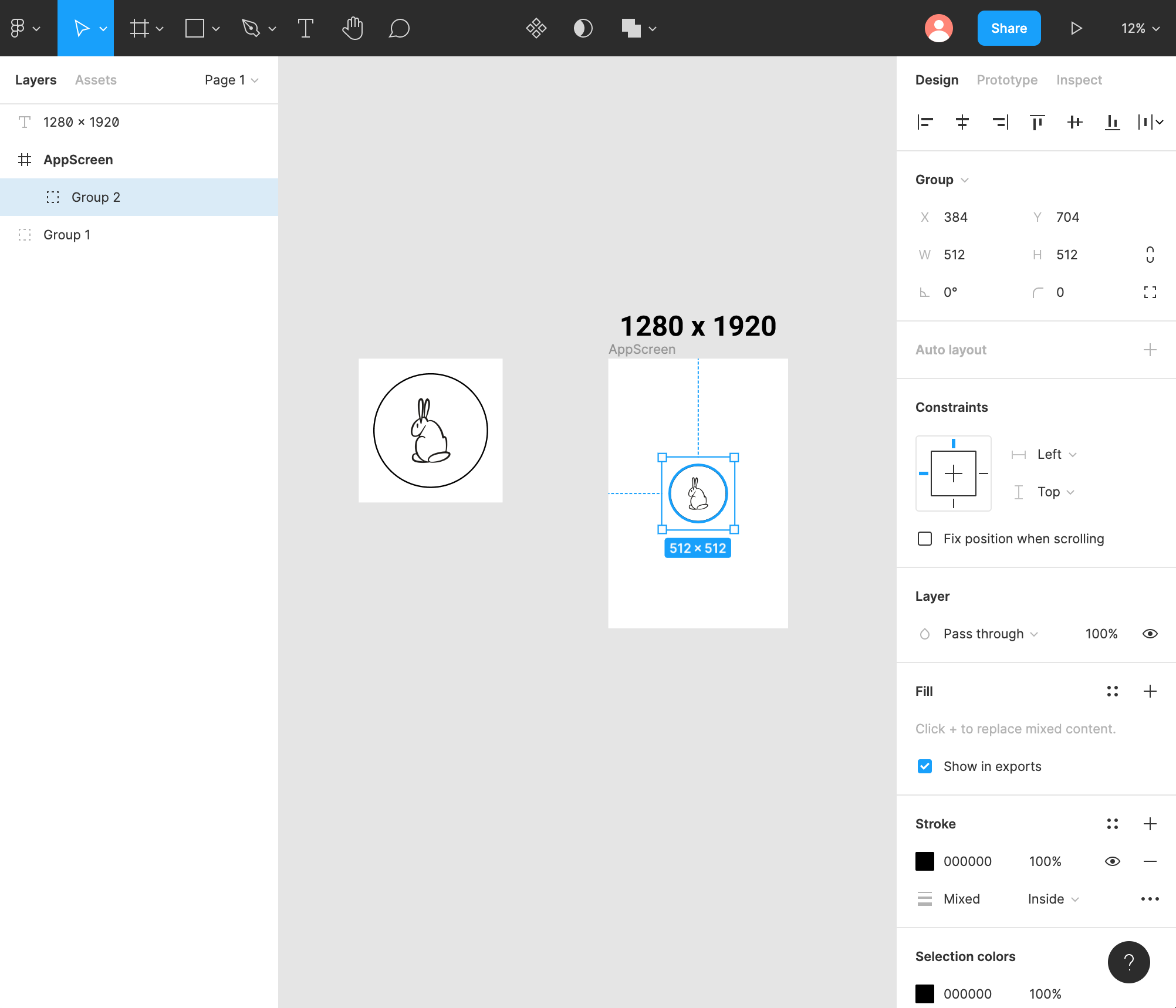Open the help question mark button
The height and width of the screenshot is (1008, 1176).
click(1128, 962)
